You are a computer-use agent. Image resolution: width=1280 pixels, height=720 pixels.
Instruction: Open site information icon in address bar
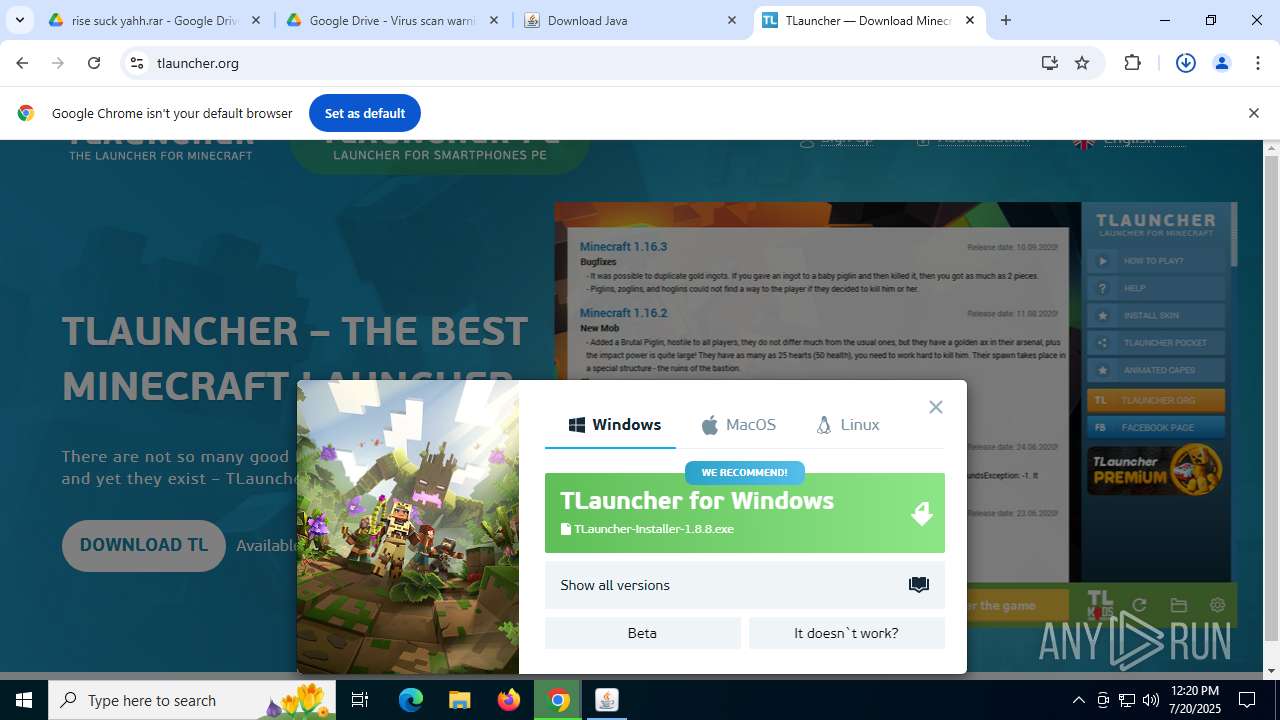click(138, 63)
